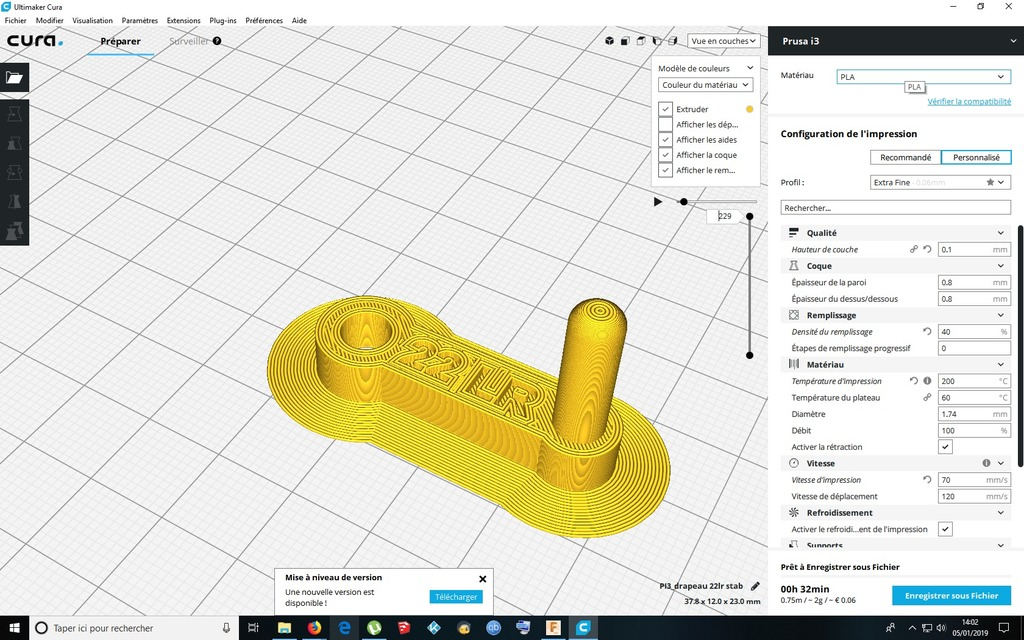This screenshot has width=1024, height=640.
Task: Click the 'Vérifier la compatibilité' link
Action: pos(969,101)
